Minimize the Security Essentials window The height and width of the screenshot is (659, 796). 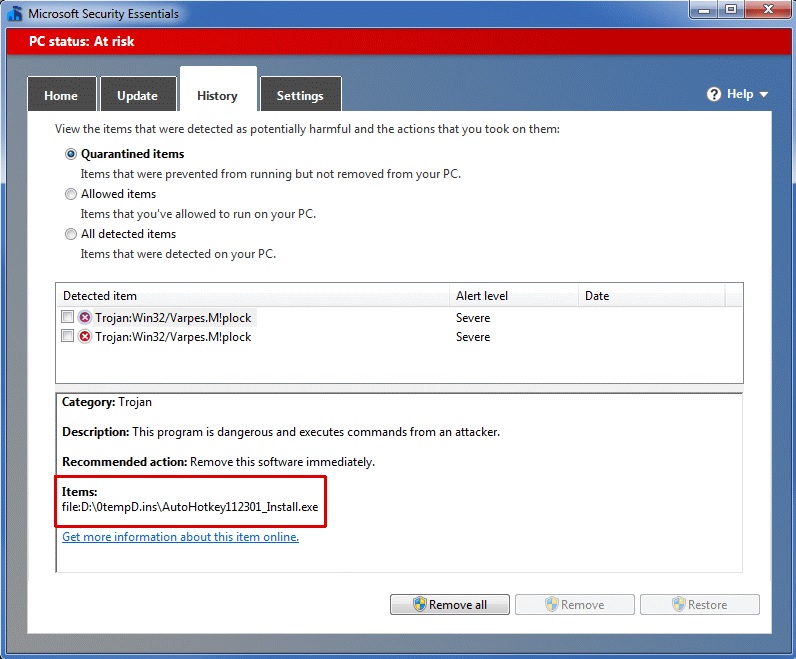pyautogui.click(x=704, y=10)
